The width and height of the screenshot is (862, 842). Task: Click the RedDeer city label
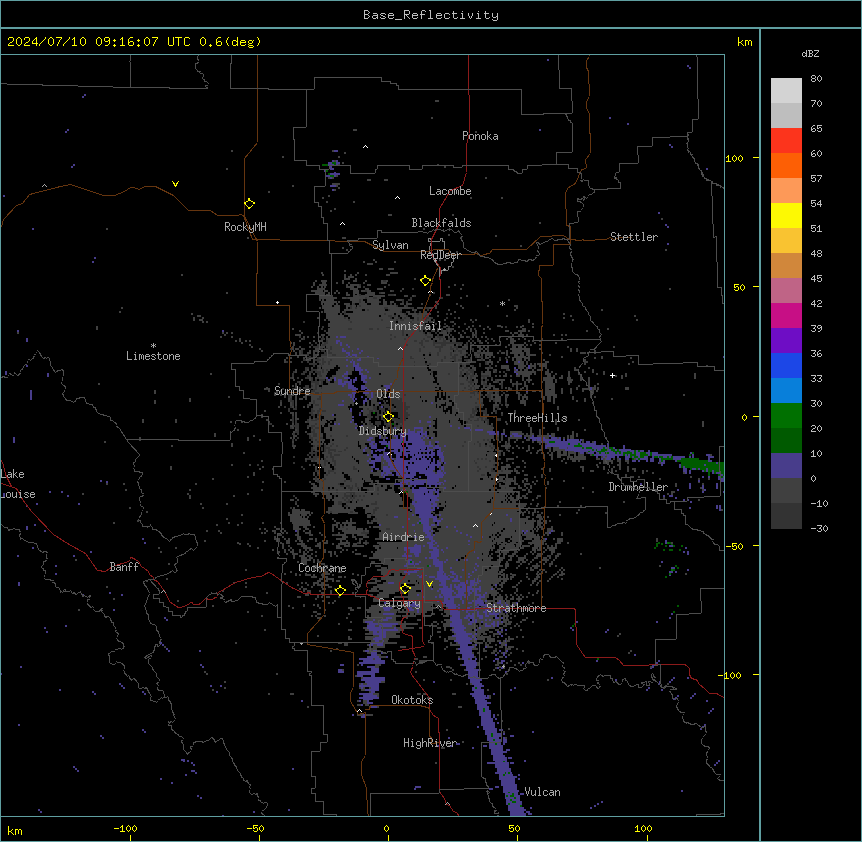pos(440,255)
